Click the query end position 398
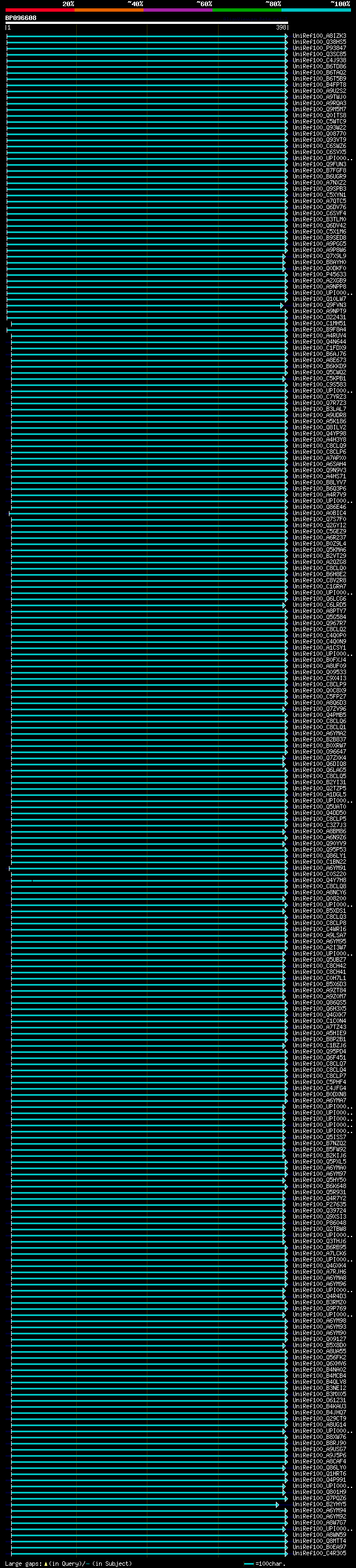Screen dimensions: 356x1568 tap(280, 27)
